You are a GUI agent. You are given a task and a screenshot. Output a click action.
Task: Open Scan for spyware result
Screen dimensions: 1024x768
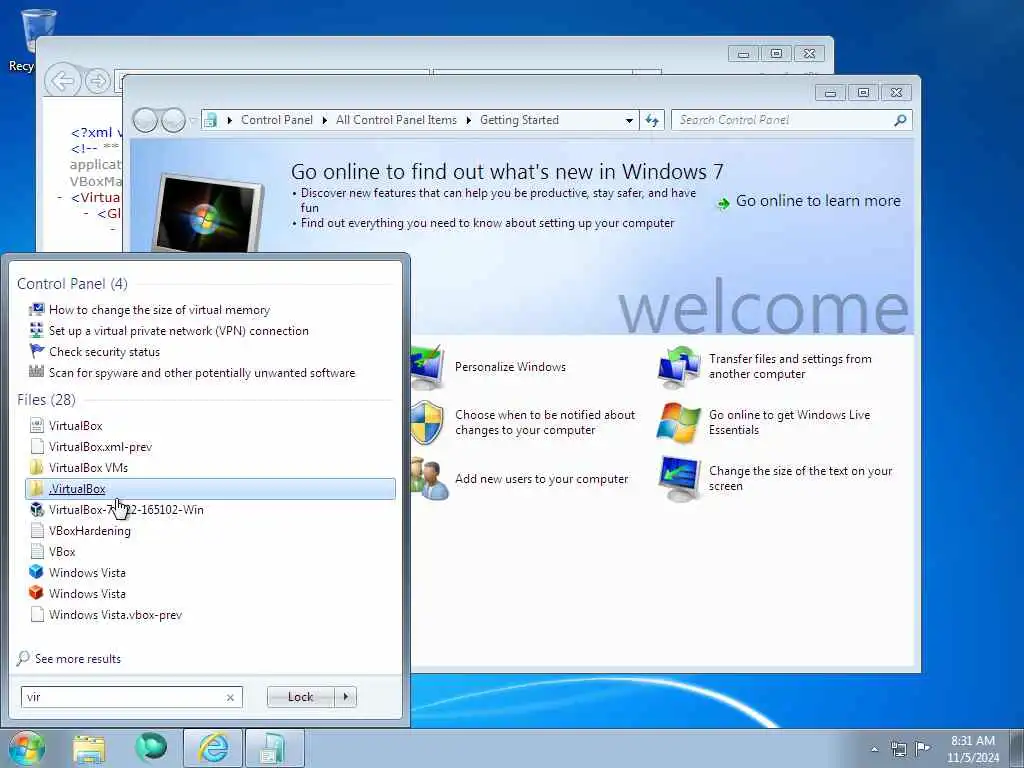[x=202, y=373]
